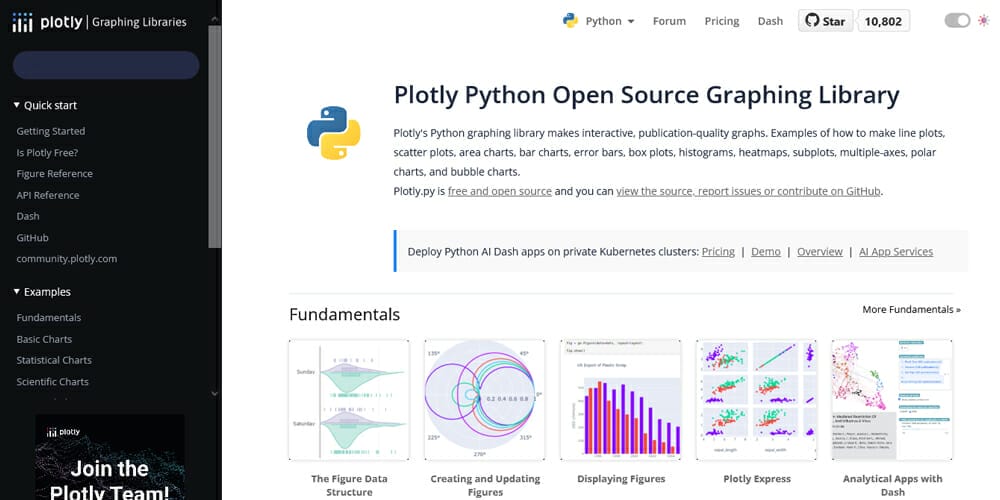Open the Pricing nav item in the top bar
The height and width of the screenshot is (500, 1000).
click(721, 21)
